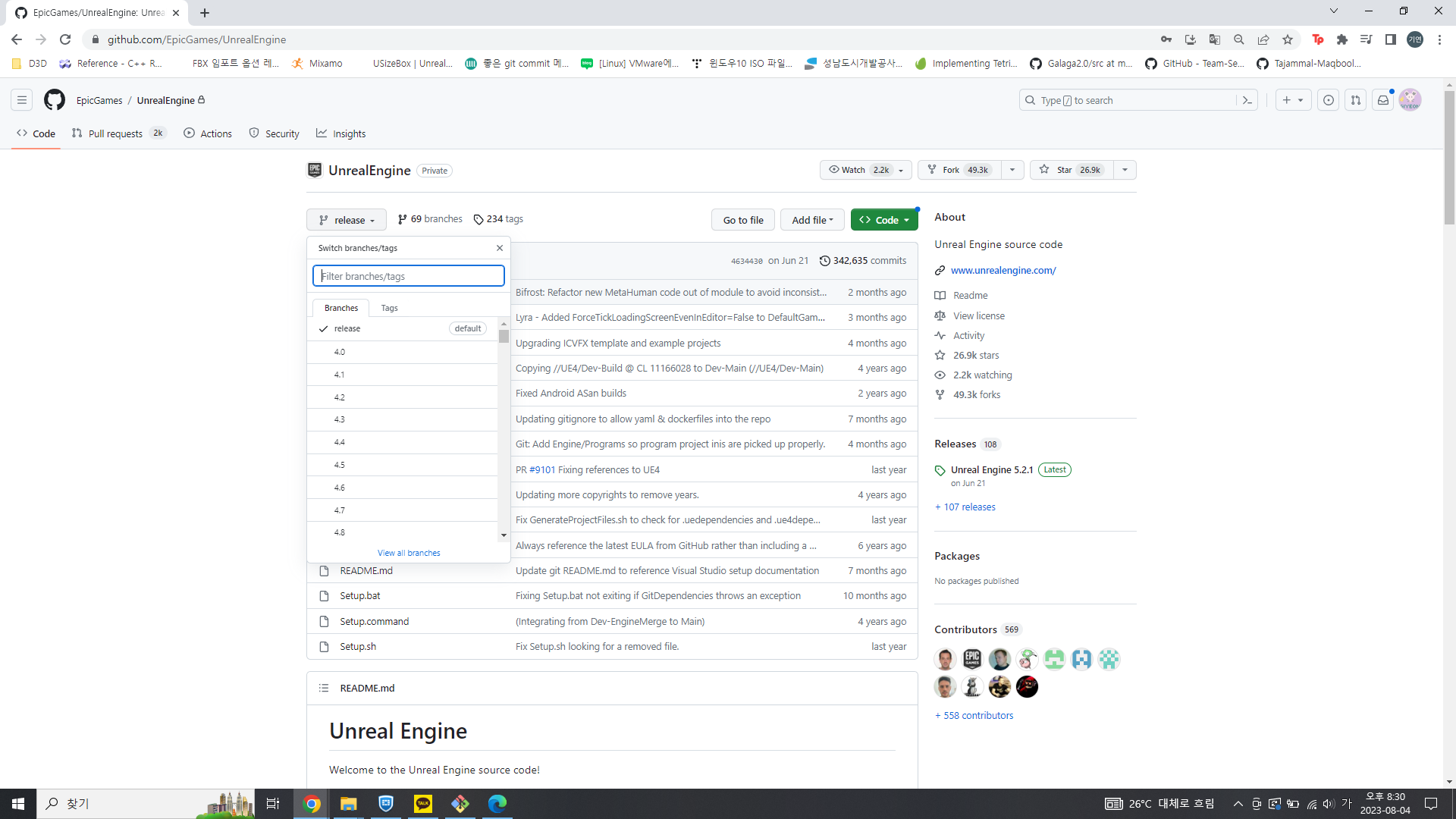Open www.unrealengine.com link
This screenshot has height=819, width=1456.
(x=1003, y=271)
